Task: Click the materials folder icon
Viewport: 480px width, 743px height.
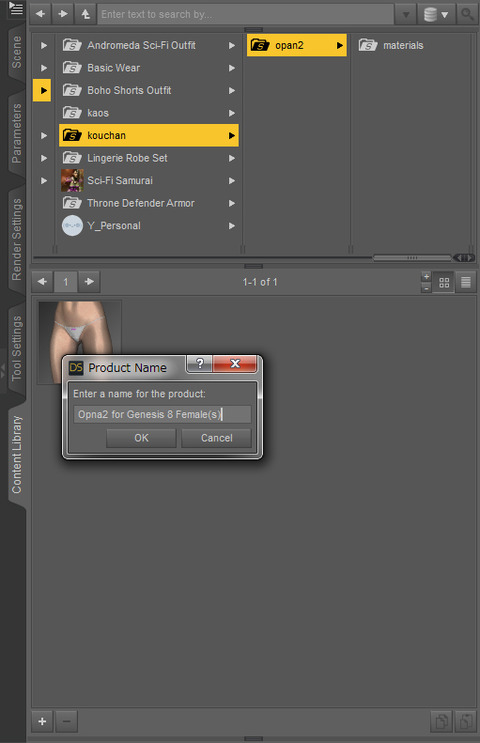Action: coord(368,45)
